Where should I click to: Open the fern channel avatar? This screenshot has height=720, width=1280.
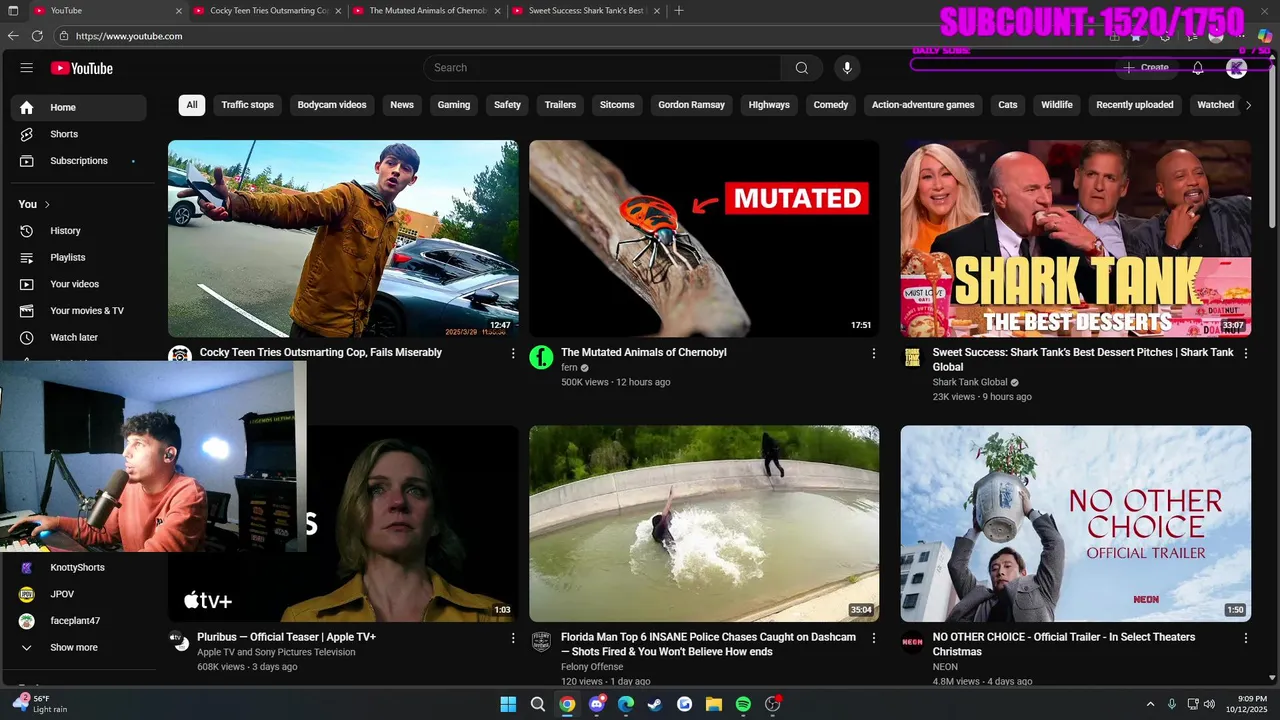541,357
